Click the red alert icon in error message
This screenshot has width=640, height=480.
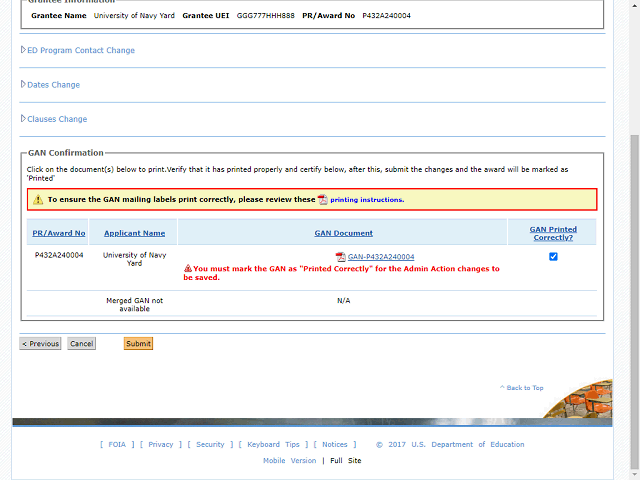[188, 268]
